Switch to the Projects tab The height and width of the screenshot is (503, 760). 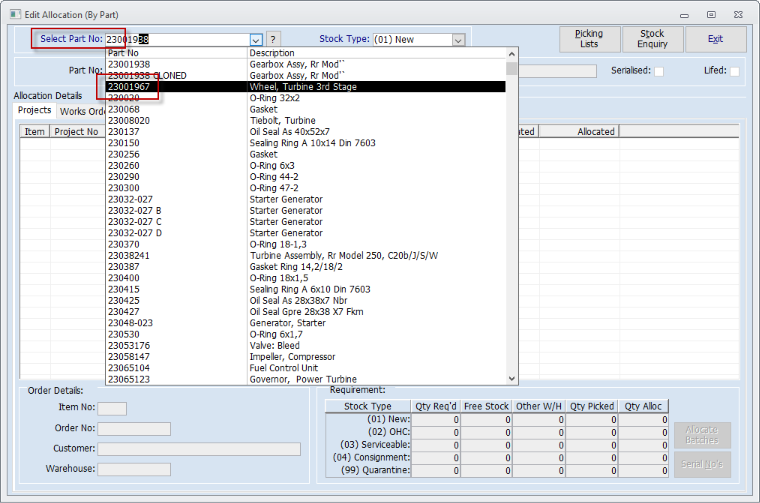click(x=34, y=110)
